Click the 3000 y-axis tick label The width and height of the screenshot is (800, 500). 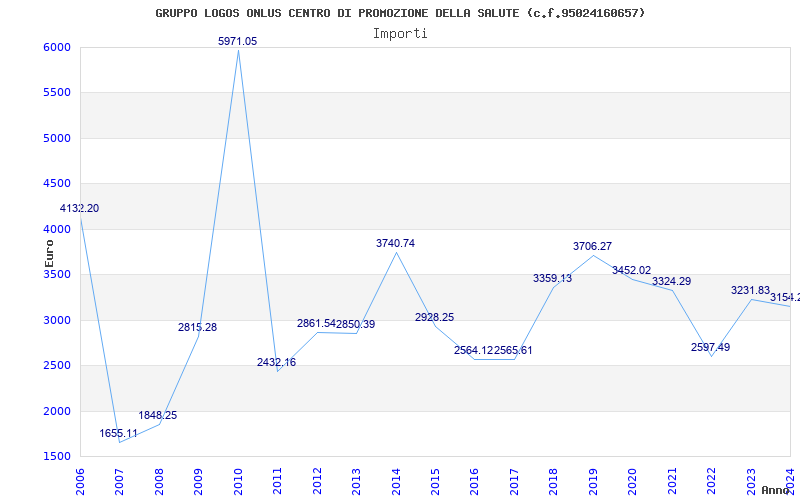click(57, 320)
